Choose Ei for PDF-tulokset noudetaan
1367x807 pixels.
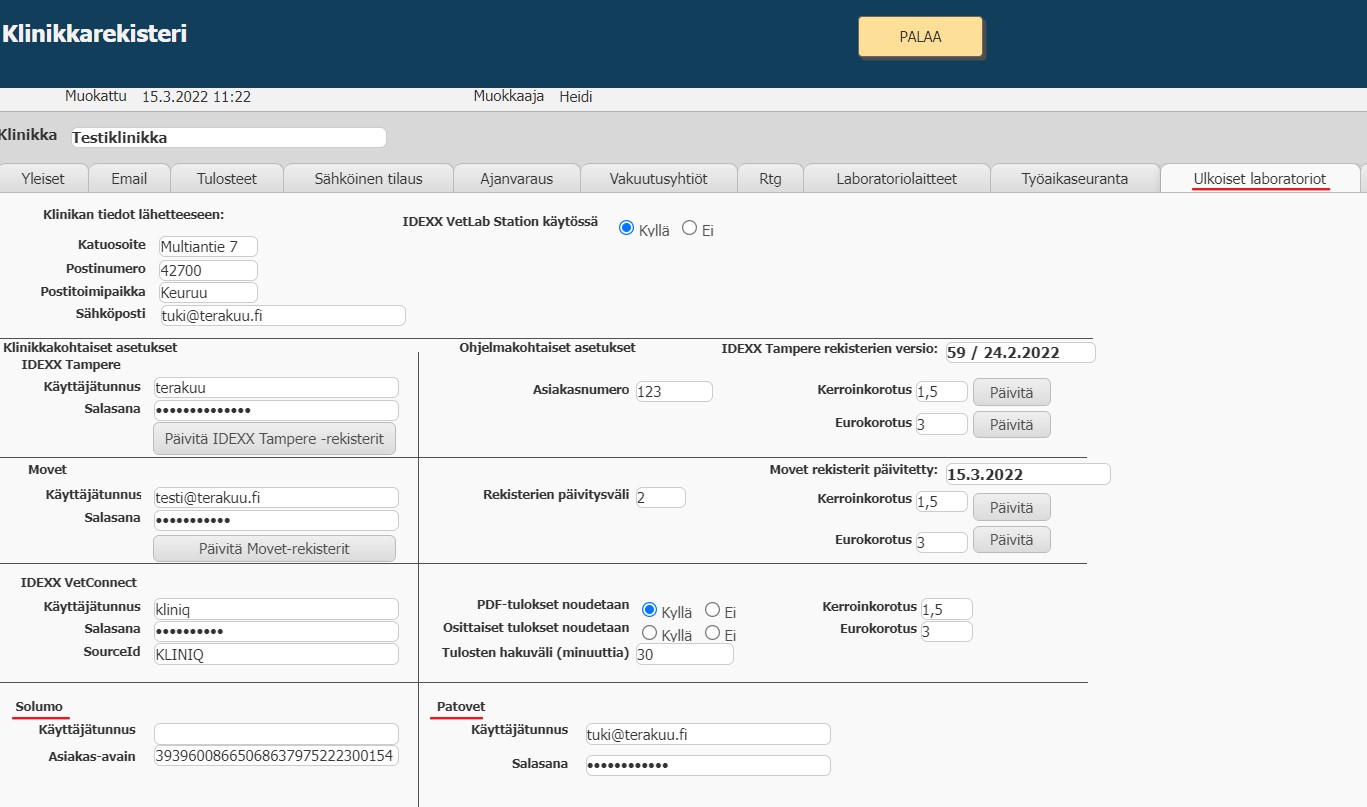(x=712, y=609)
